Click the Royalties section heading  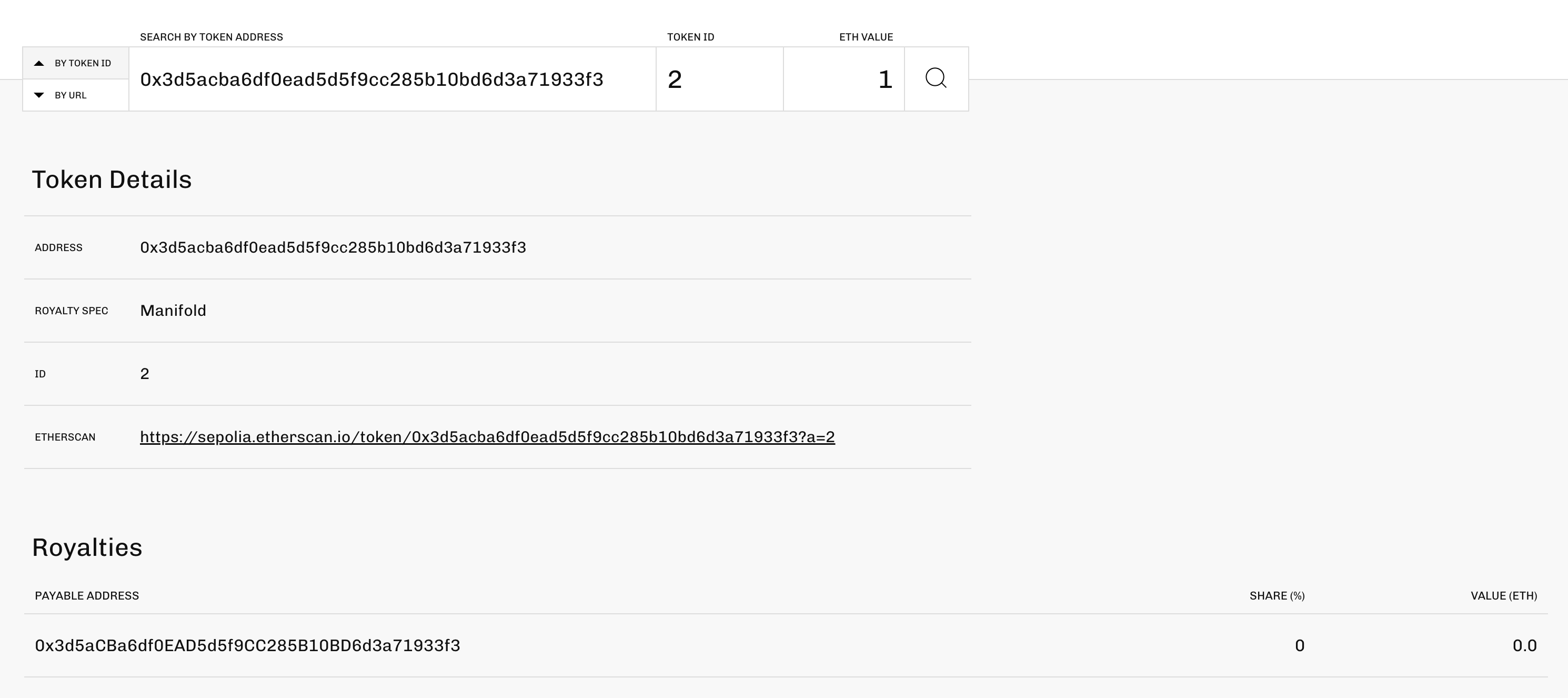point(87,547)
